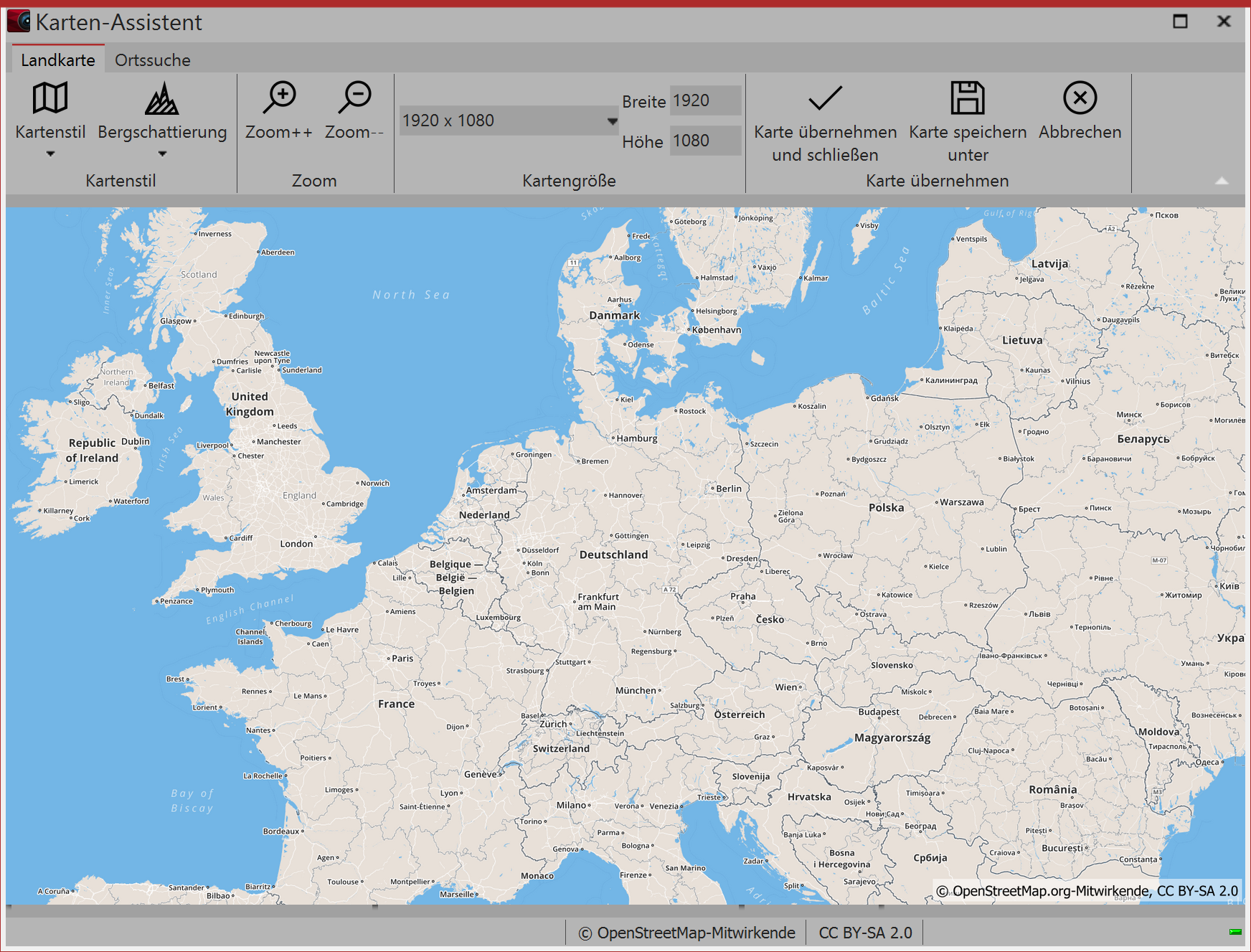Click the Breite width input field
This screenshot has width=1251, height=952.
705,100
